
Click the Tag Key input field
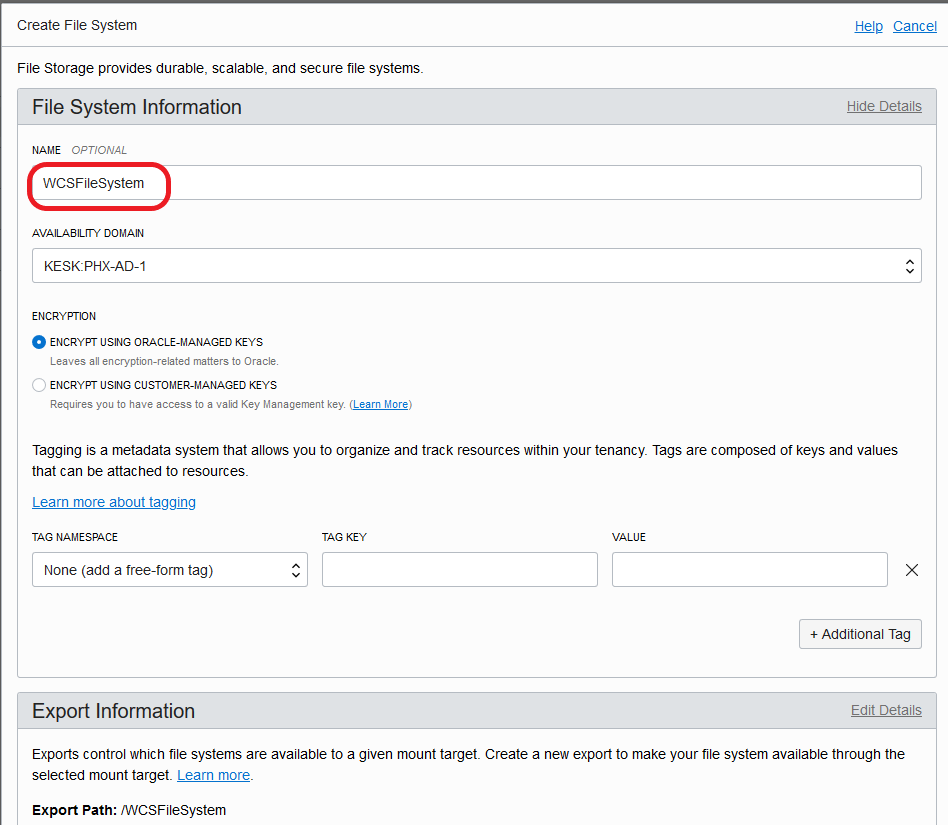point(459,569)
